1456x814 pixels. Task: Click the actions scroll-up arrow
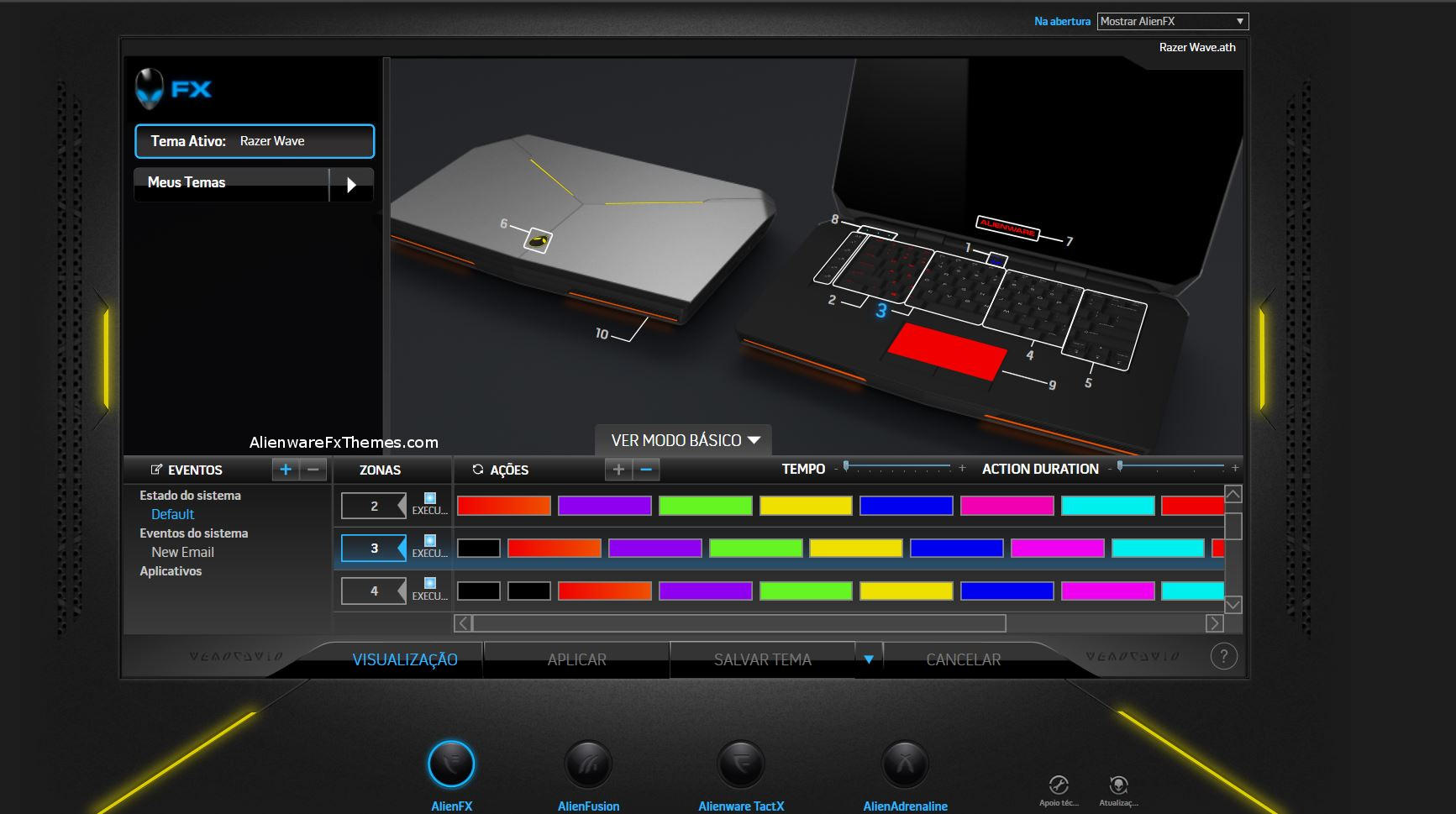point(1233,494)
